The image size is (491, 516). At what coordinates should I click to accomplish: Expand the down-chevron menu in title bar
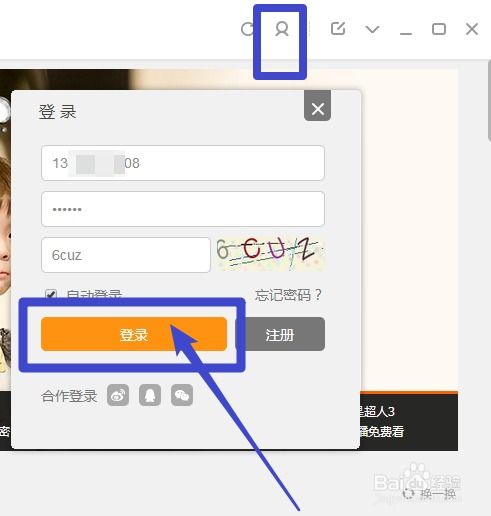point(372,29)
